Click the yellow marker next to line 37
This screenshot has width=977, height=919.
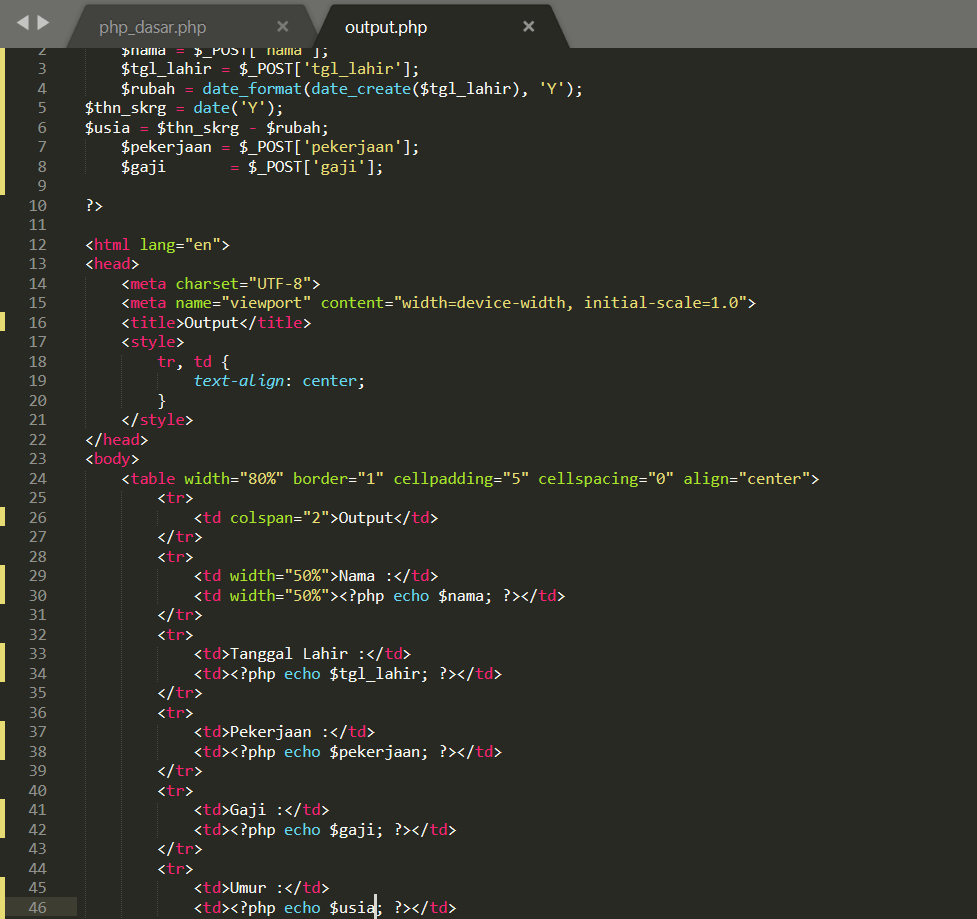click(x=4, y=731)
